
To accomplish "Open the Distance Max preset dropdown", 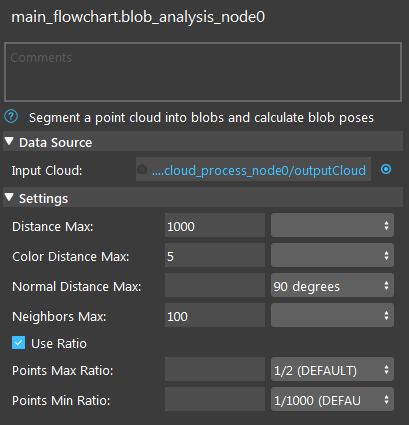I will click(332, 225).
